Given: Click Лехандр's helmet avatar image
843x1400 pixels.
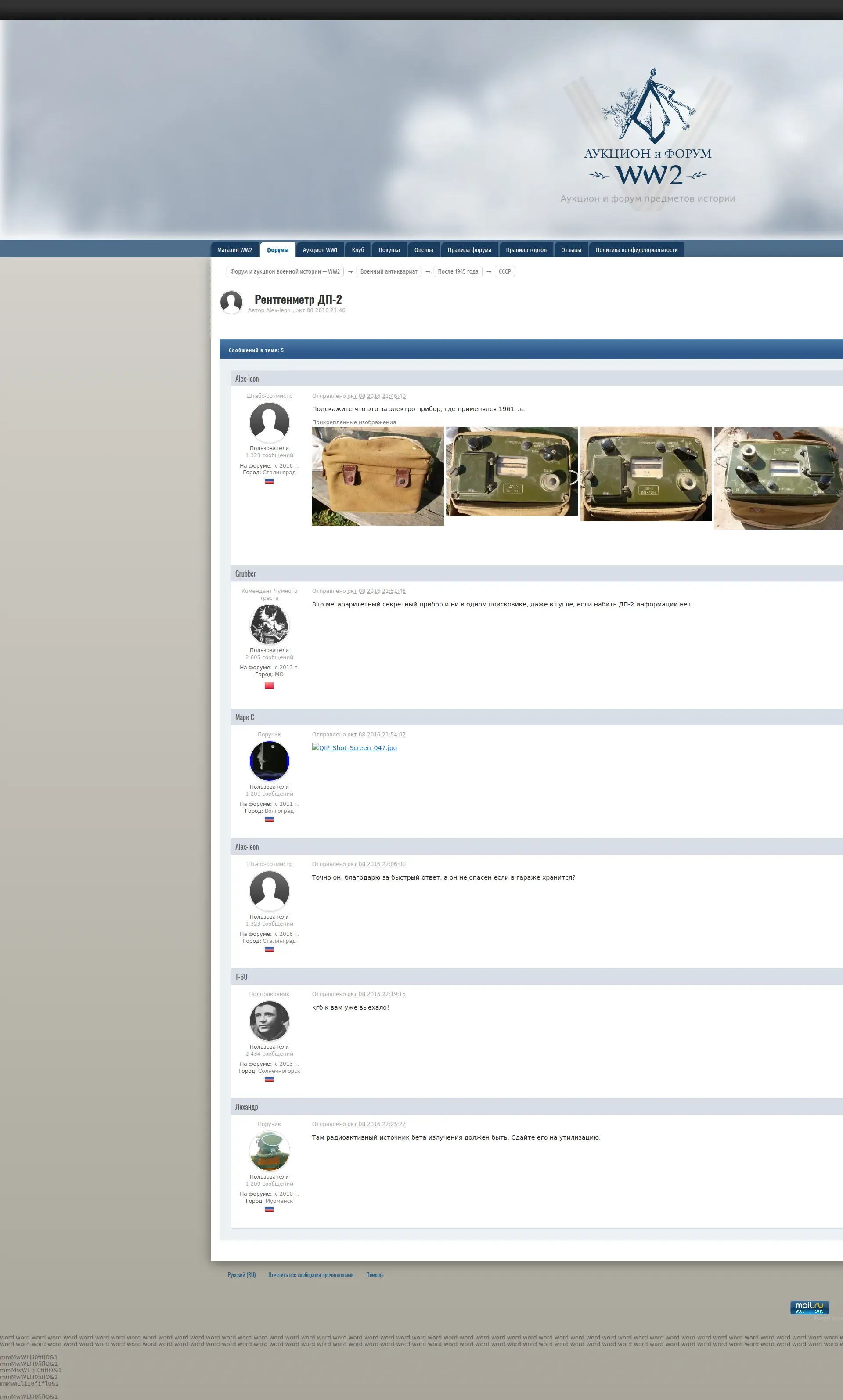Looking at the screenshot, I should click(x=269, y=1150).
